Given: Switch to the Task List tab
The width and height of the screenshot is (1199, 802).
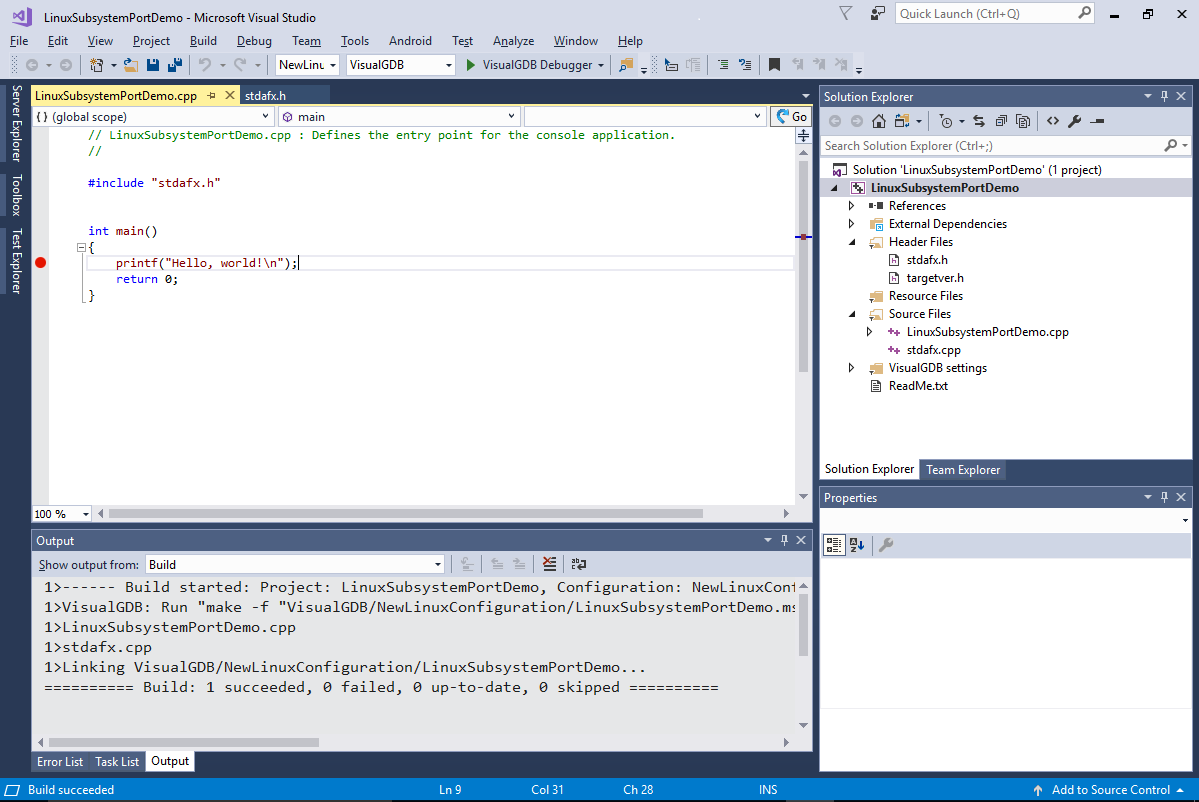Looking at the screenshot, I should pos(117,761).
